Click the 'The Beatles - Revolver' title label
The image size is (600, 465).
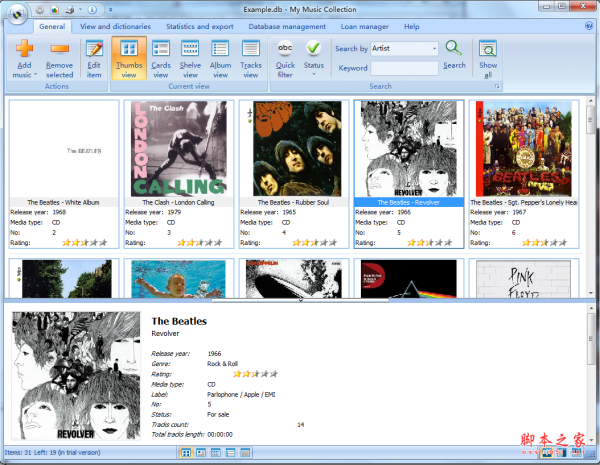409,202
